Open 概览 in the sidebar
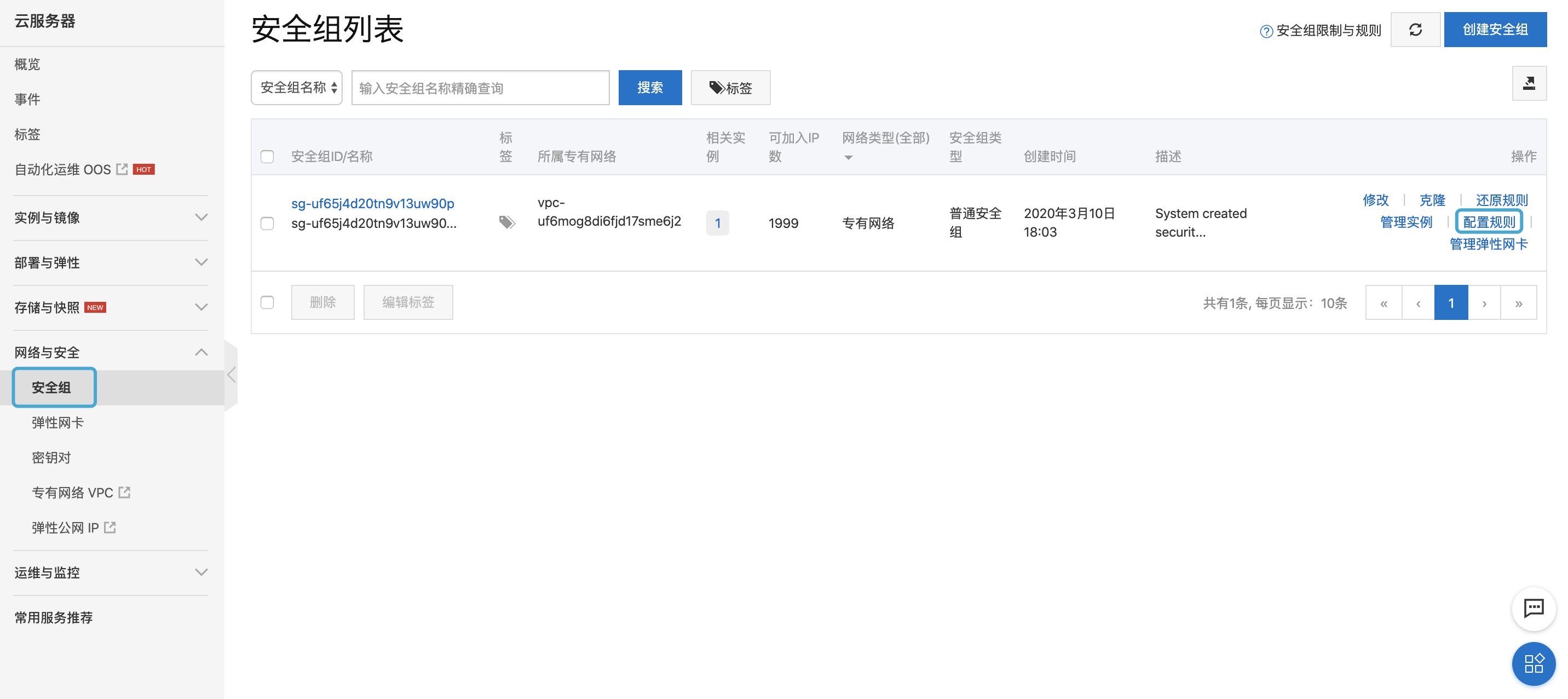1568x699 pixels. coord(27,65)
